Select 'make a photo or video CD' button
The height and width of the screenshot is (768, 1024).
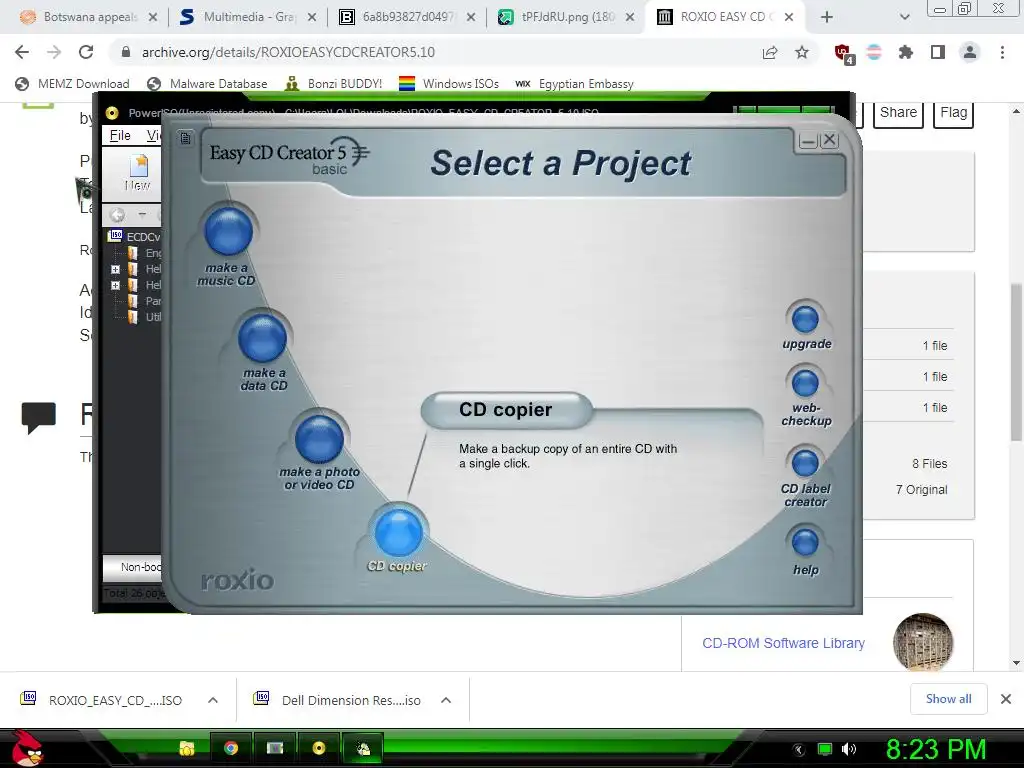tap(319, 438)
